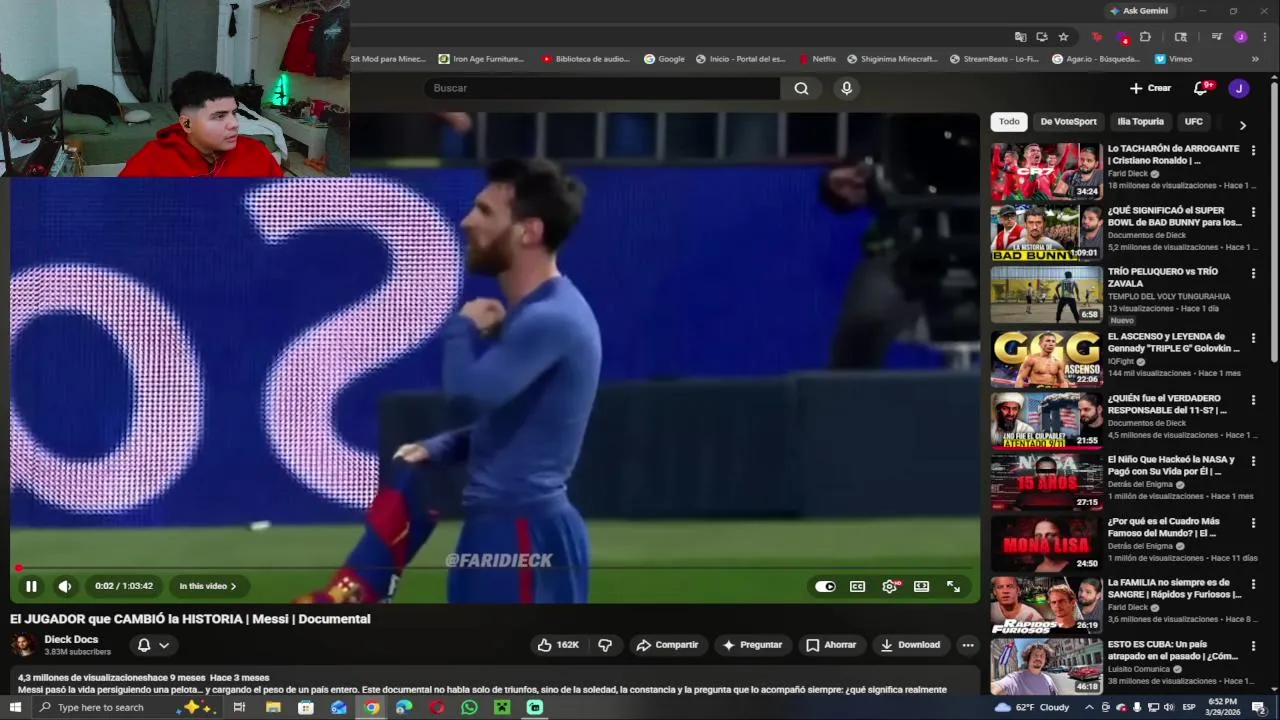
Task: Select the 'UFC' filter chip
Action: click(x=1194, y=122)
